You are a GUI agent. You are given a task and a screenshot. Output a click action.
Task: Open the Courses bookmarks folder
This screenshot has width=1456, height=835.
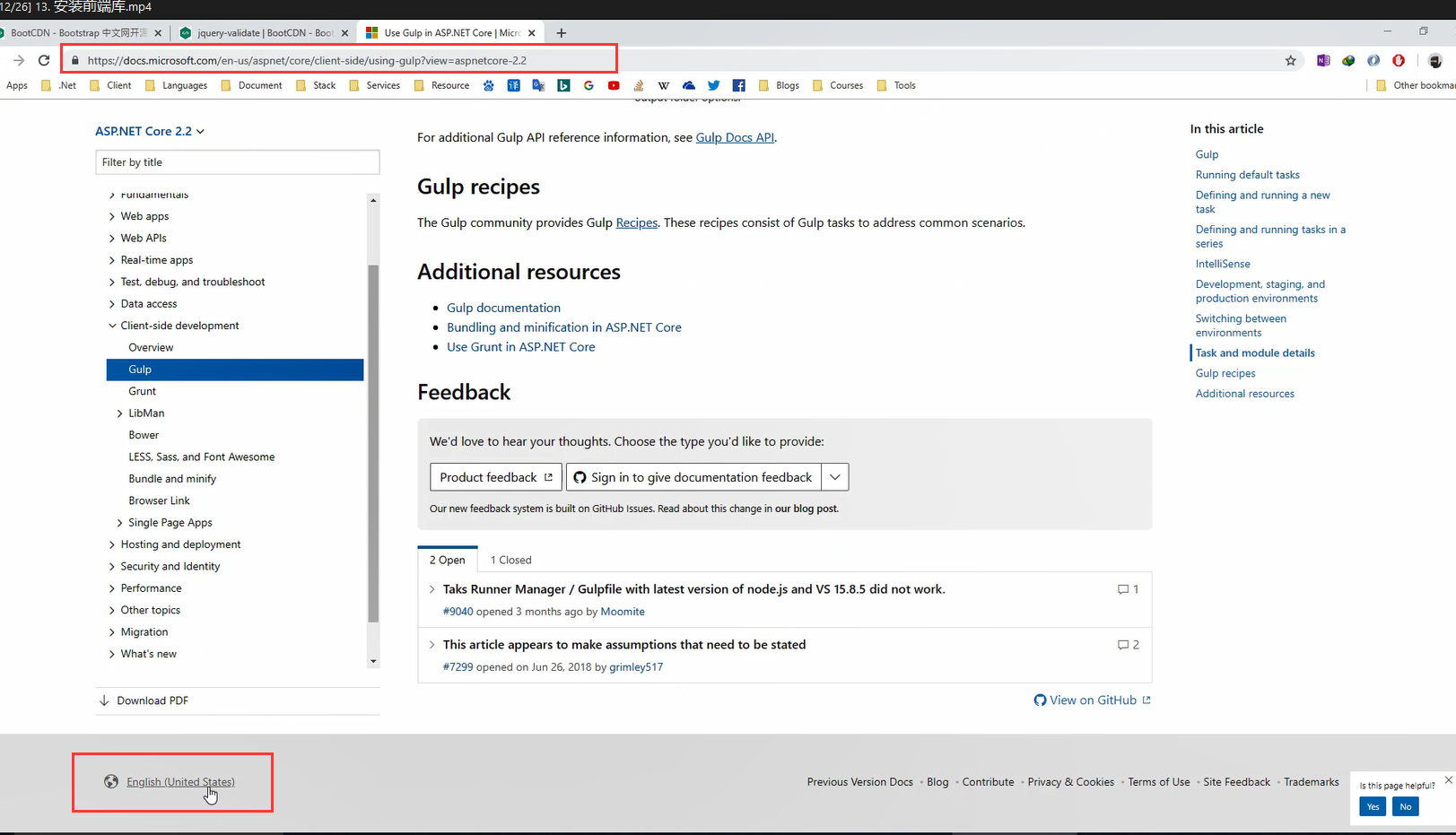[x=838, y=85]
